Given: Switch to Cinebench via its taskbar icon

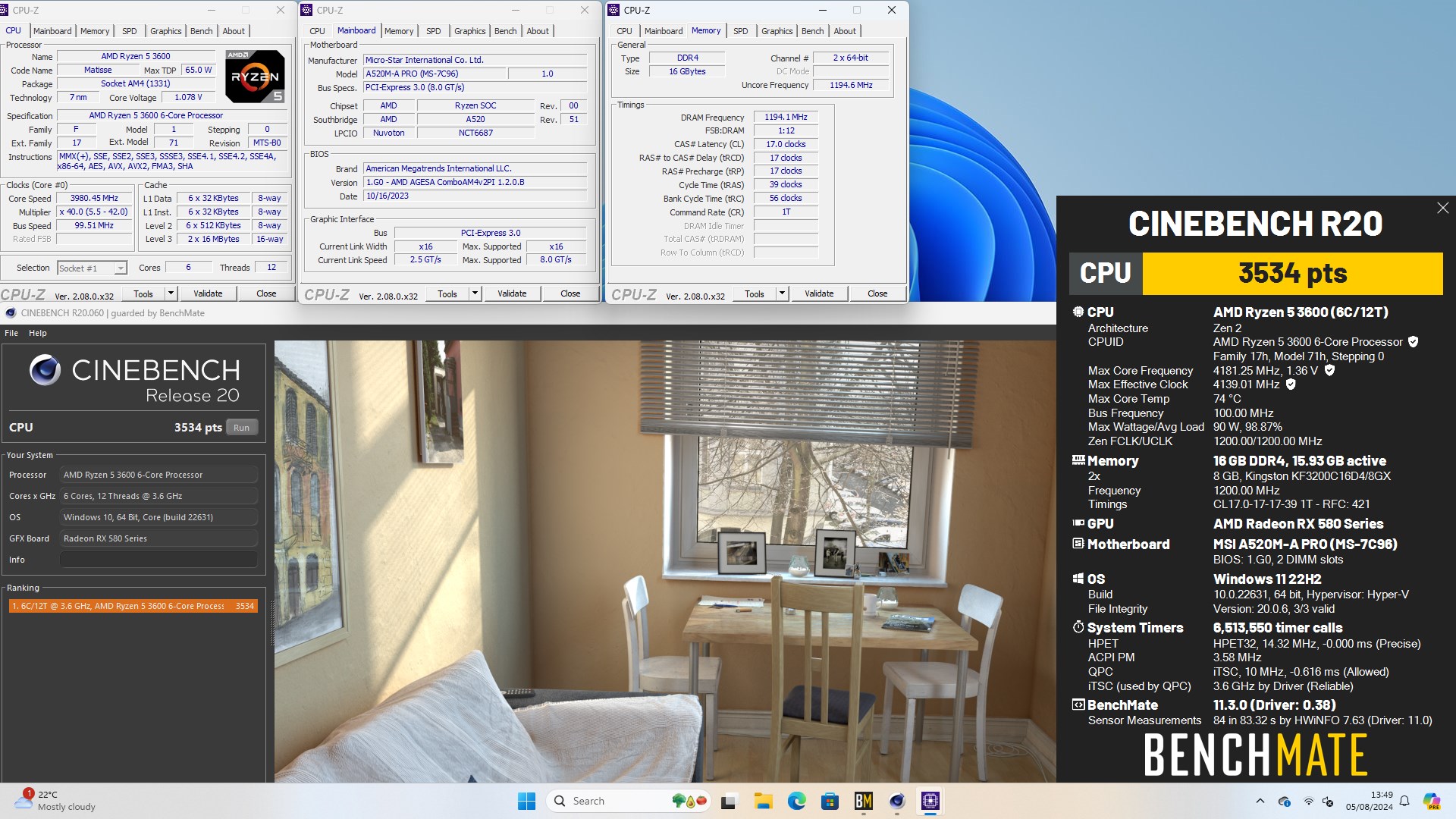Looking at the screenshot, I should click(897, 801).
